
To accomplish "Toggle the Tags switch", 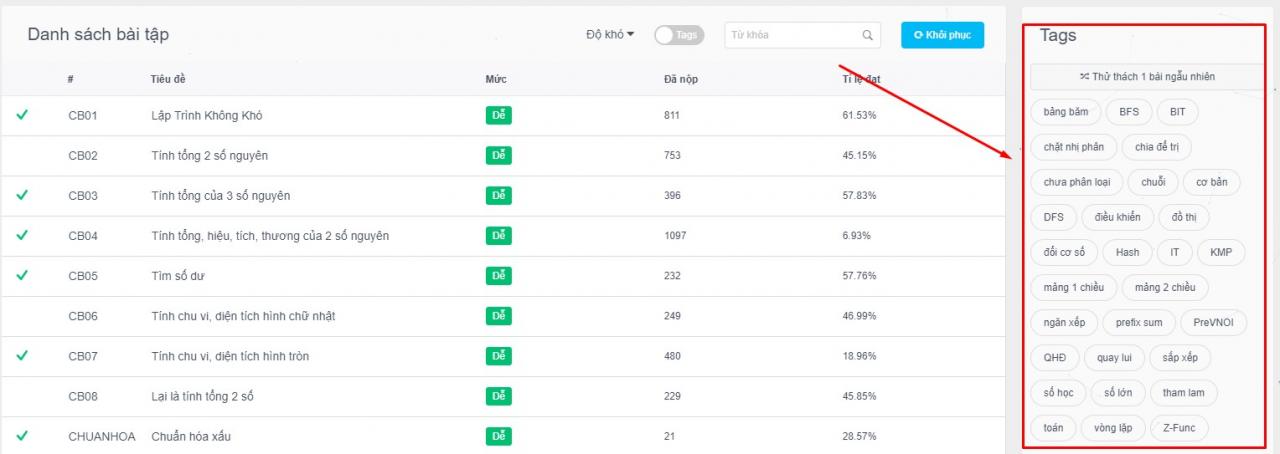I will tap(677, 35).
